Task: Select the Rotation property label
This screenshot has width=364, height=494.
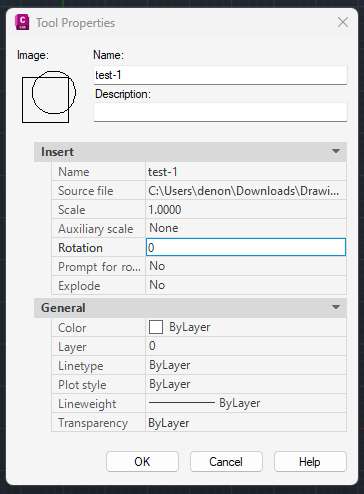Action: tap(80, 248)
